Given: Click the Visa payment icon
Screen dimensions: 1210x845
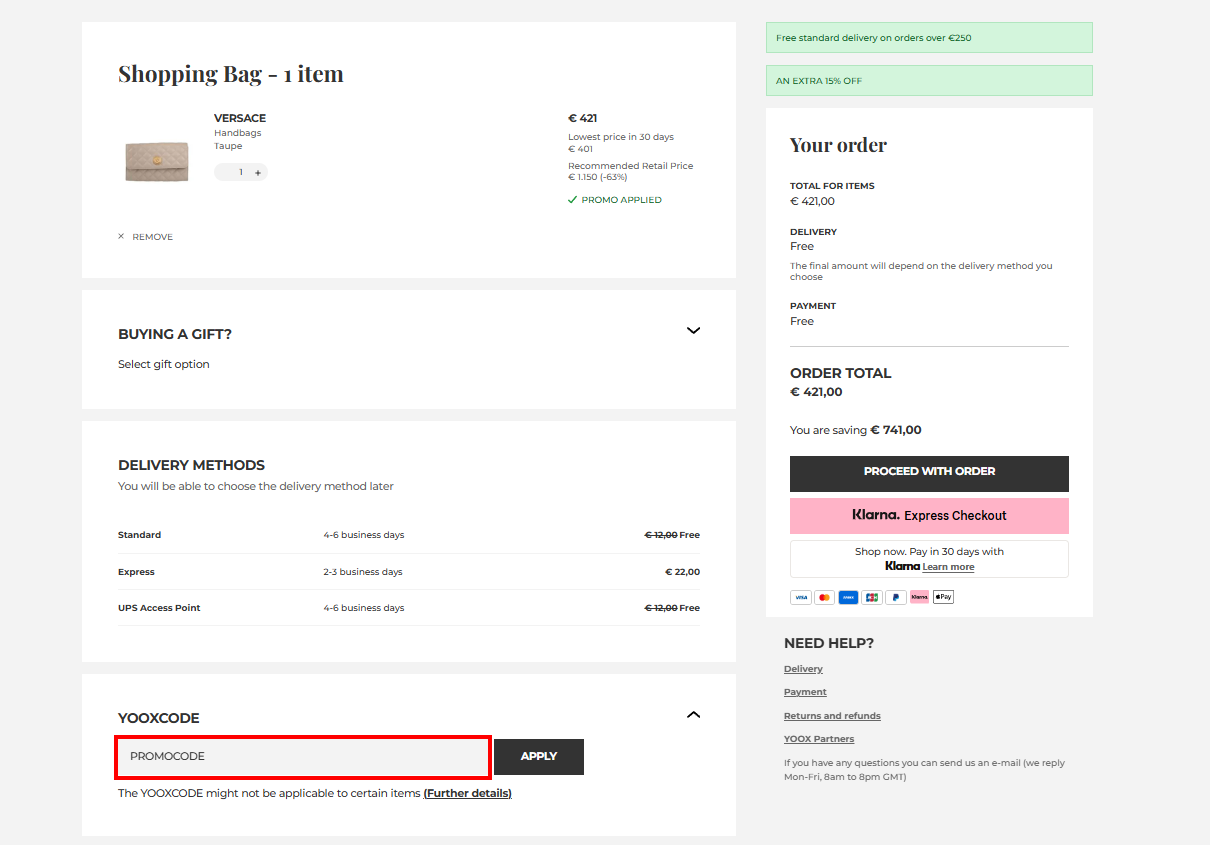Looking at the screenshot, I should (x=801, y=597).
